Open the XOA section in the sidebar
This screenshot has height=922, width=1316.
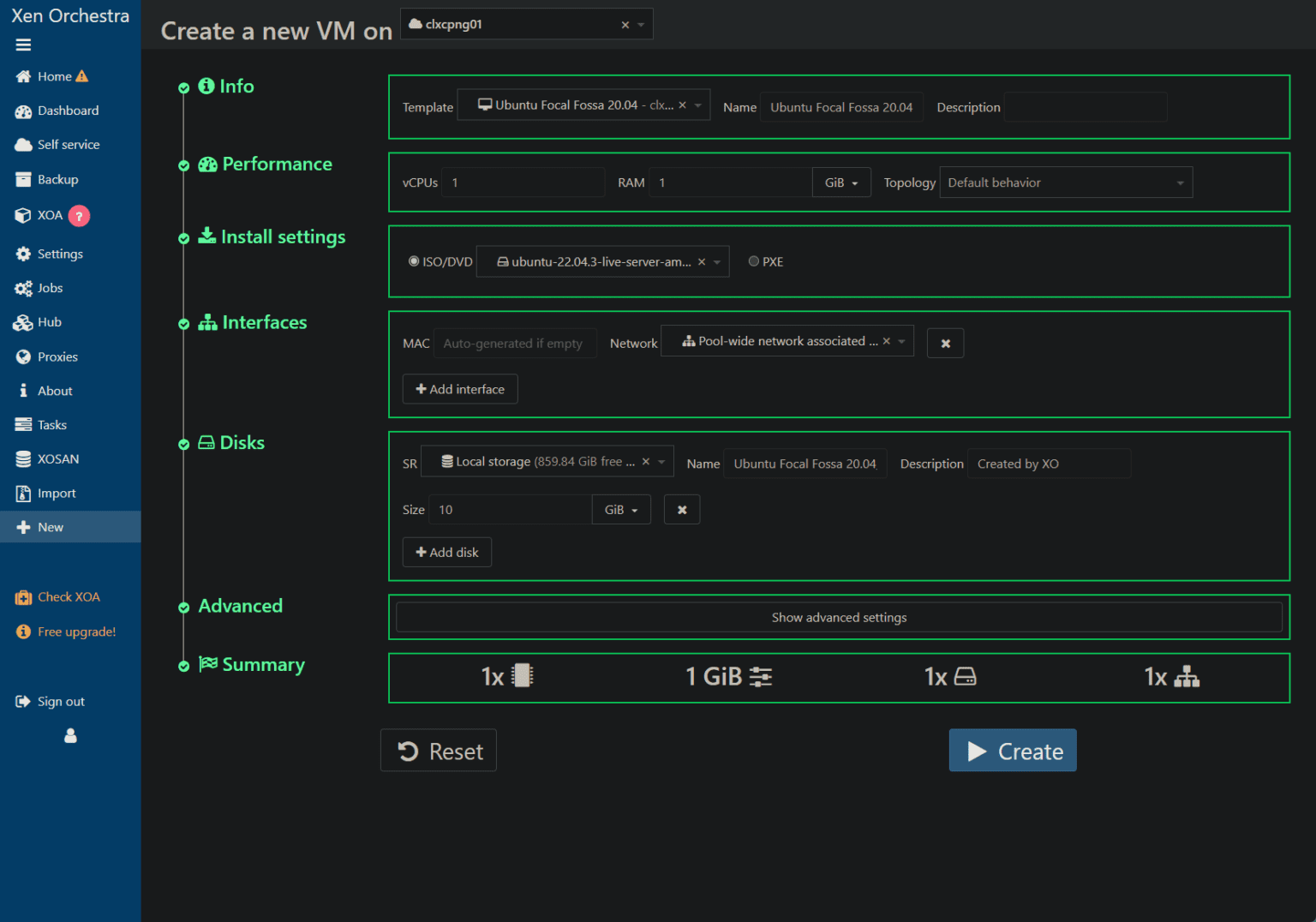pos(23,215)
